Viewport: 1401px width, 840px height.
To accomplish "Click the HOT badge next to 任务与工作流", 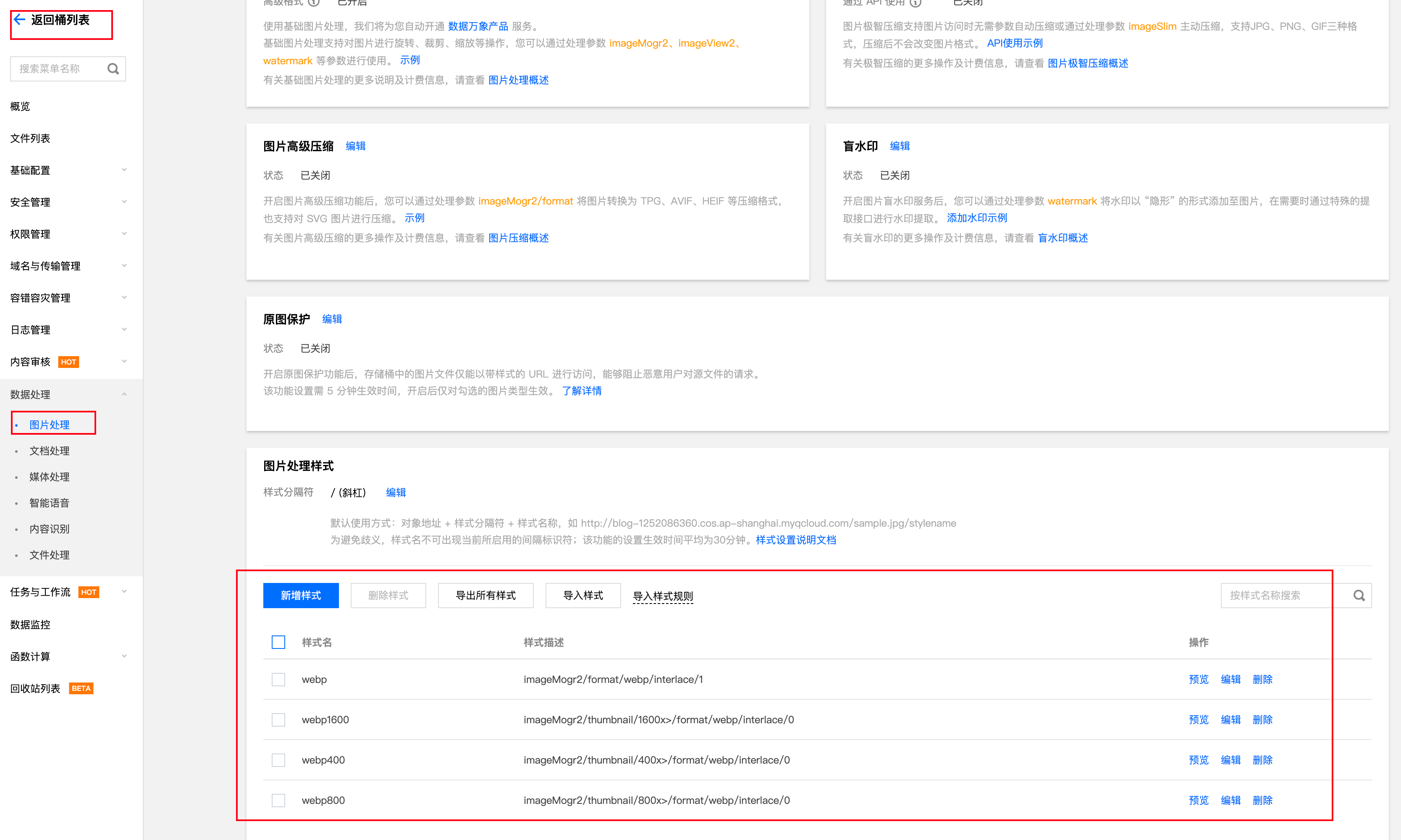I will (x=88, y=592).
